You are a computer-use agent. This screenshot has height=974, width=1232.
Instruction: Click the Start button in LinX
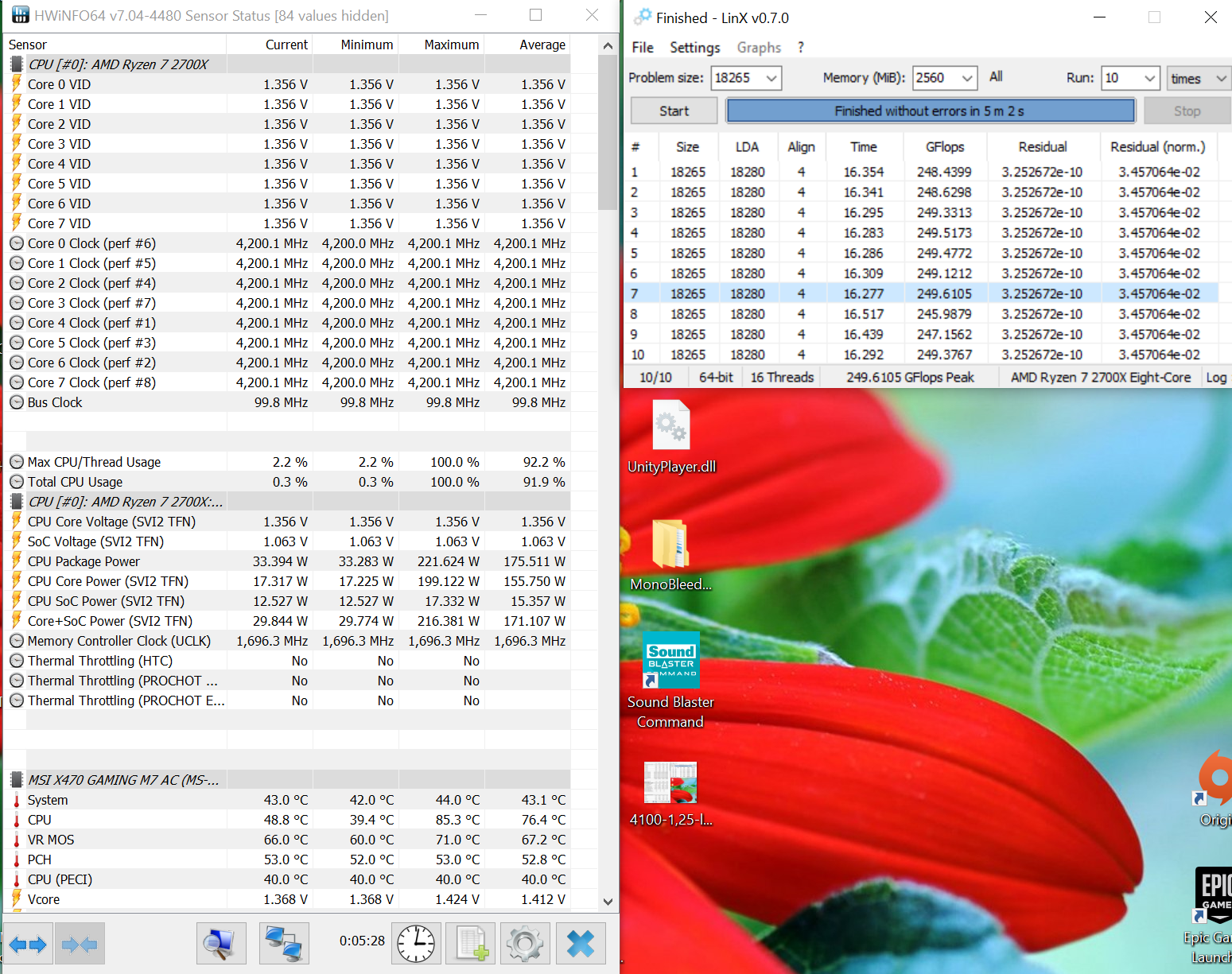tap(674, 111)
